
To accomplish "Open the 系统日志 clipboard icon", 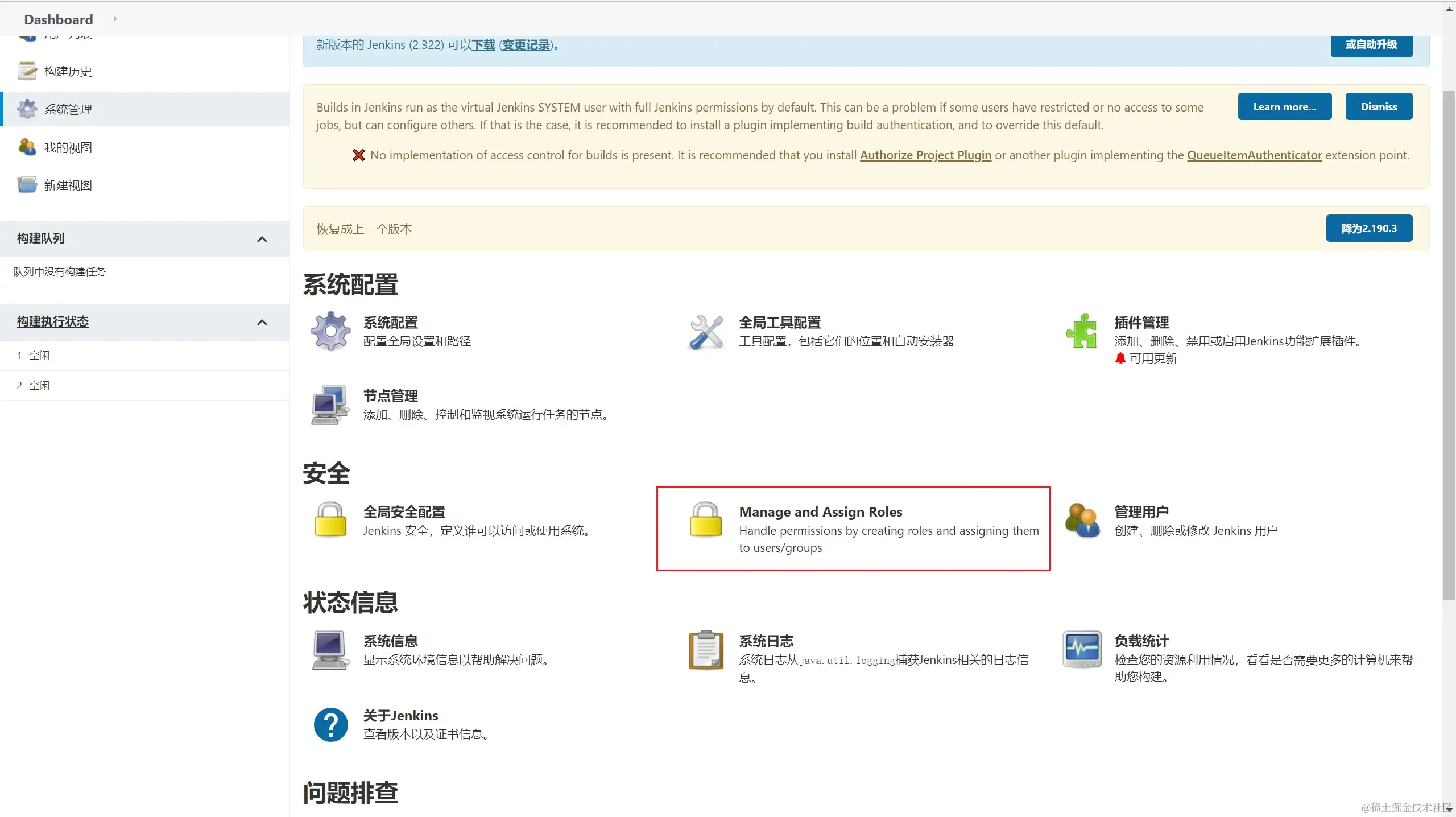I will 706,649.
